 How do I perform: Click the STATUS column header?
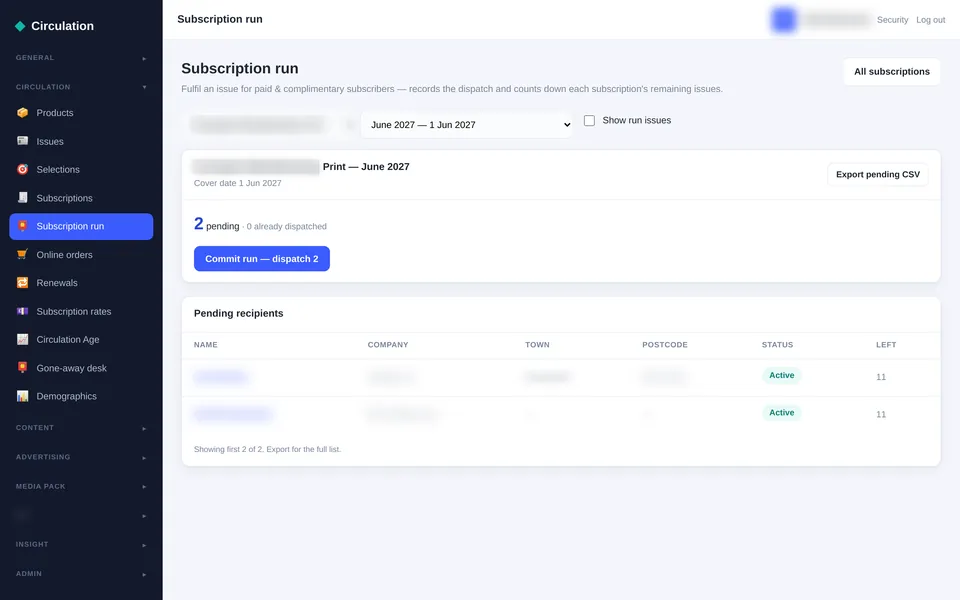point(777,345)
